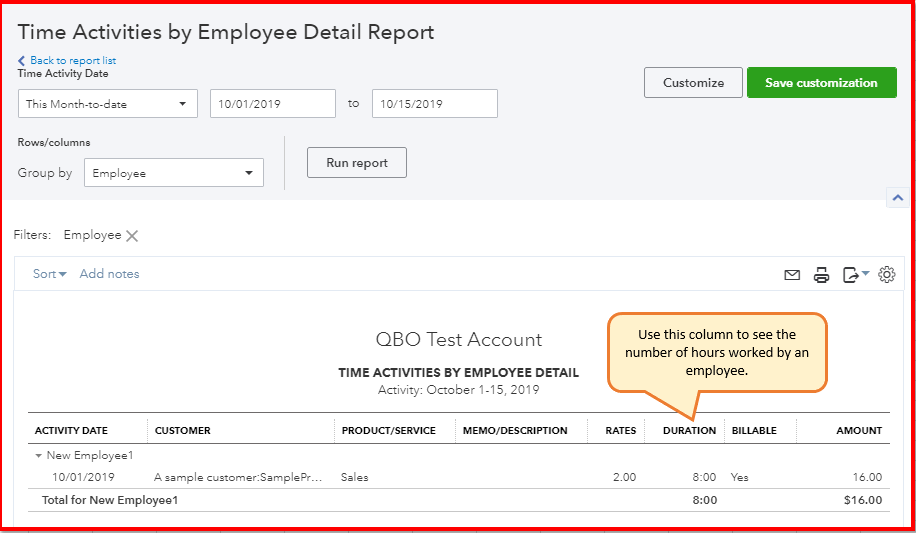Edit the start date 10/01/2019 field
This screenshot has height=533, width=916.
(273, 103)
